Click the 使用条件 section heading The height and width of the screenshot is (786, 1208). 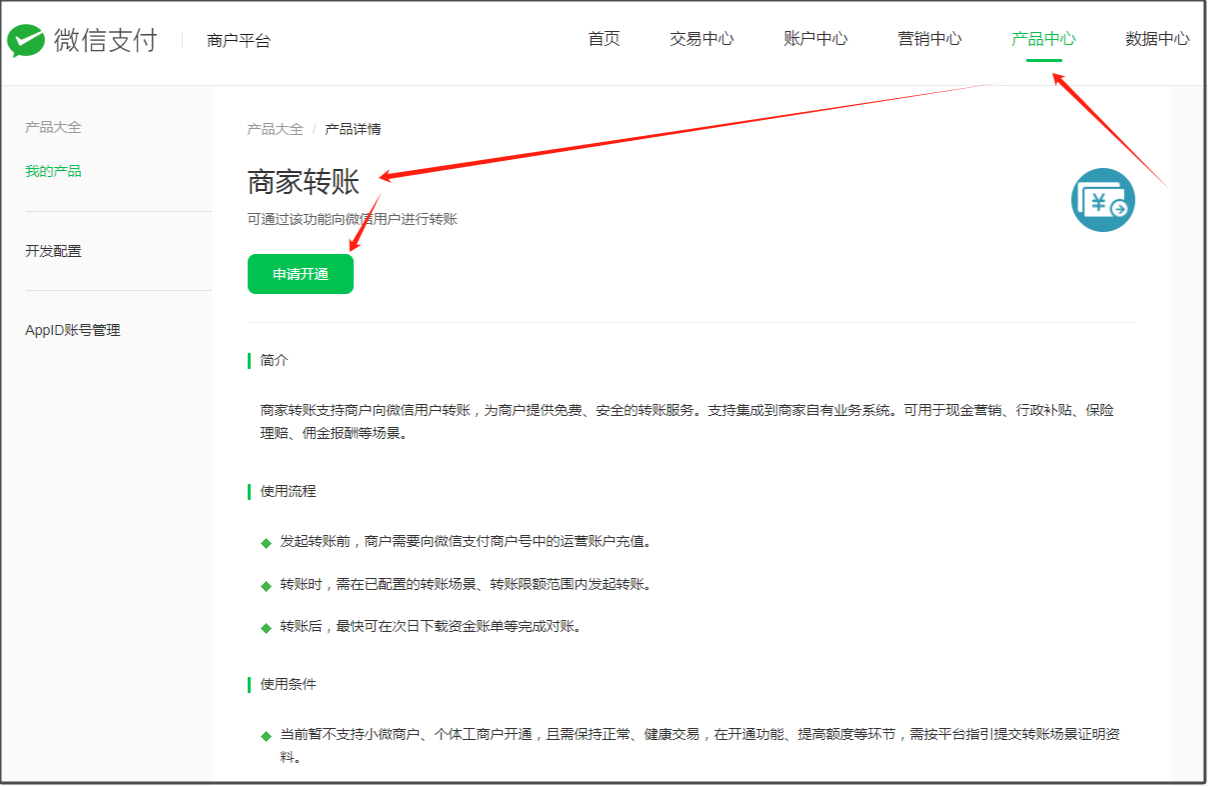tap(288, 684)
